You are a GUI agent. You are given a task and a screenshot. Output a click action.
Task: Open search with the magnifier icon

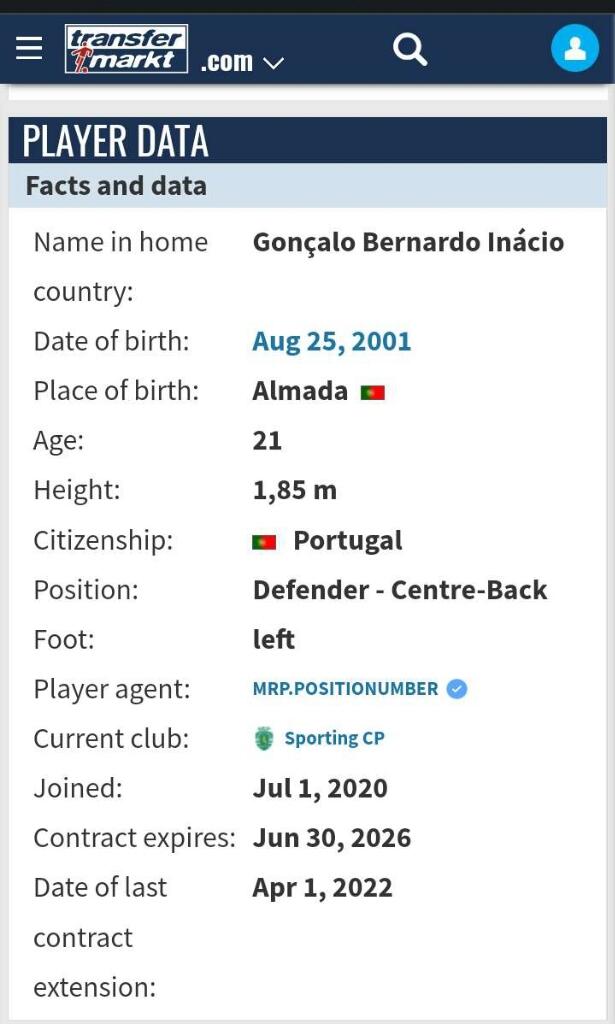tap(410, 47)
